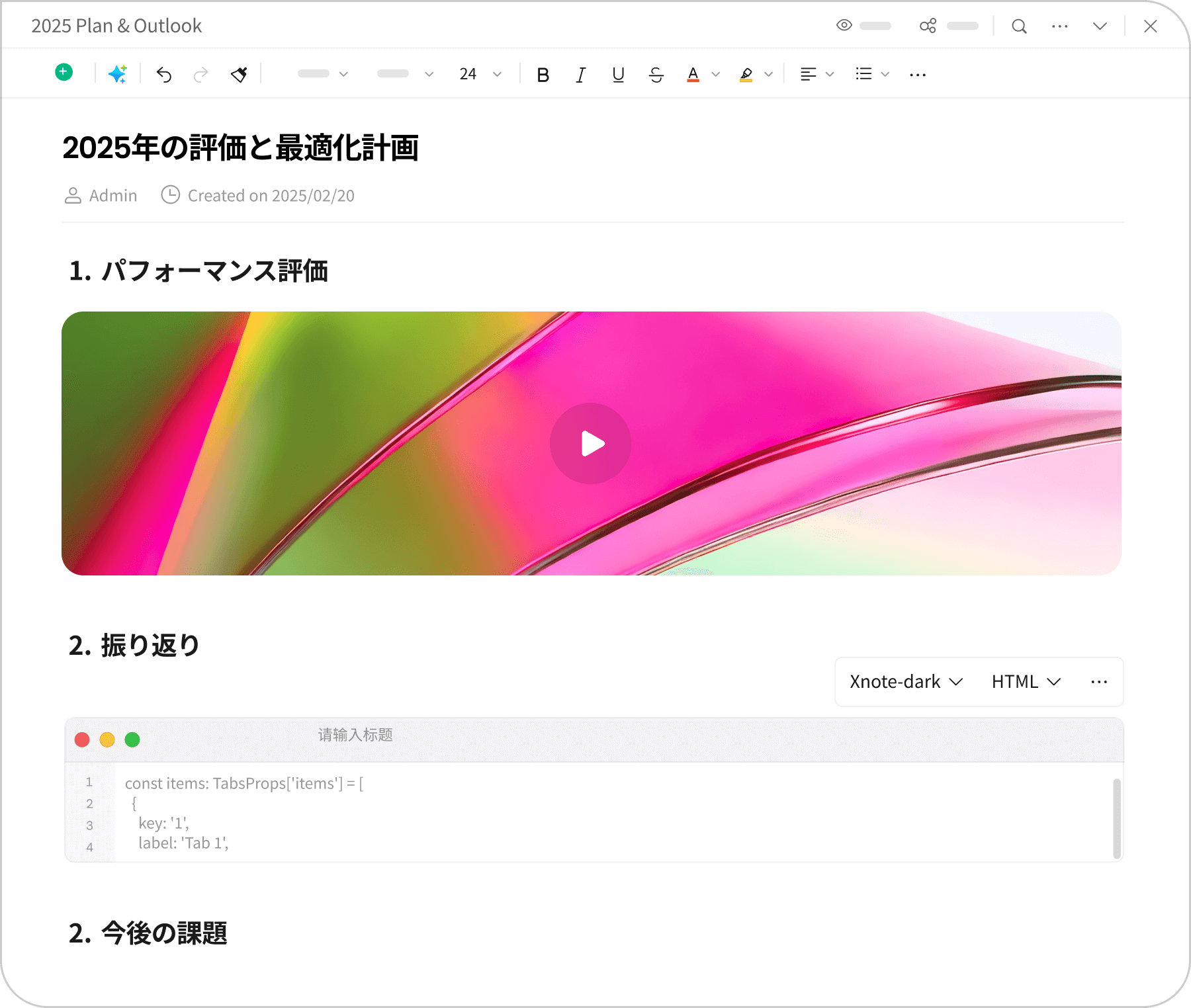This screenshot has width=1191, height=1008.
Task: Apply strikethrough formatting
Action: click(656, 75)
